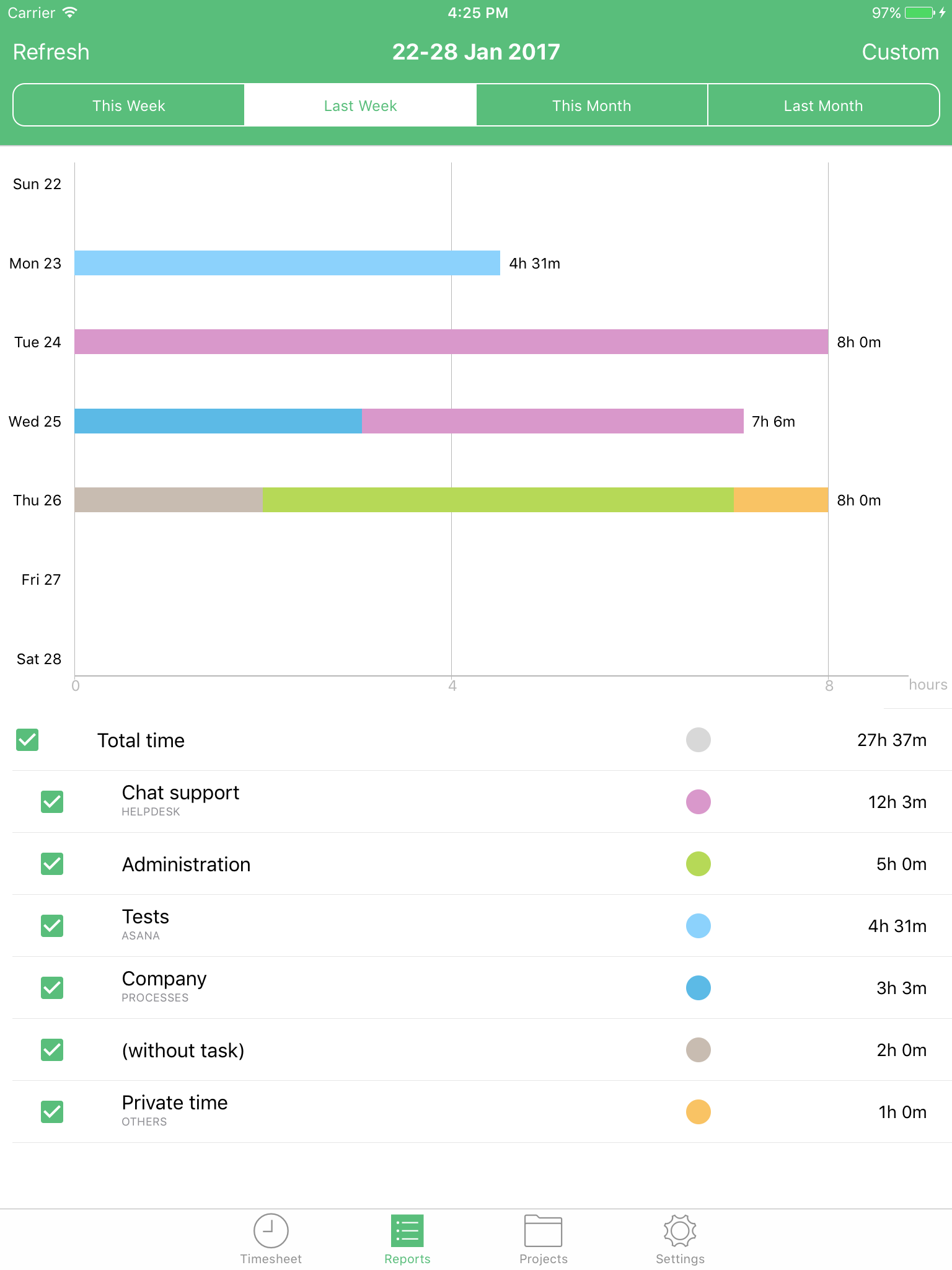Toggle the Chat support checkbox
The image size is (952, 1270).
tap(52, 802)
